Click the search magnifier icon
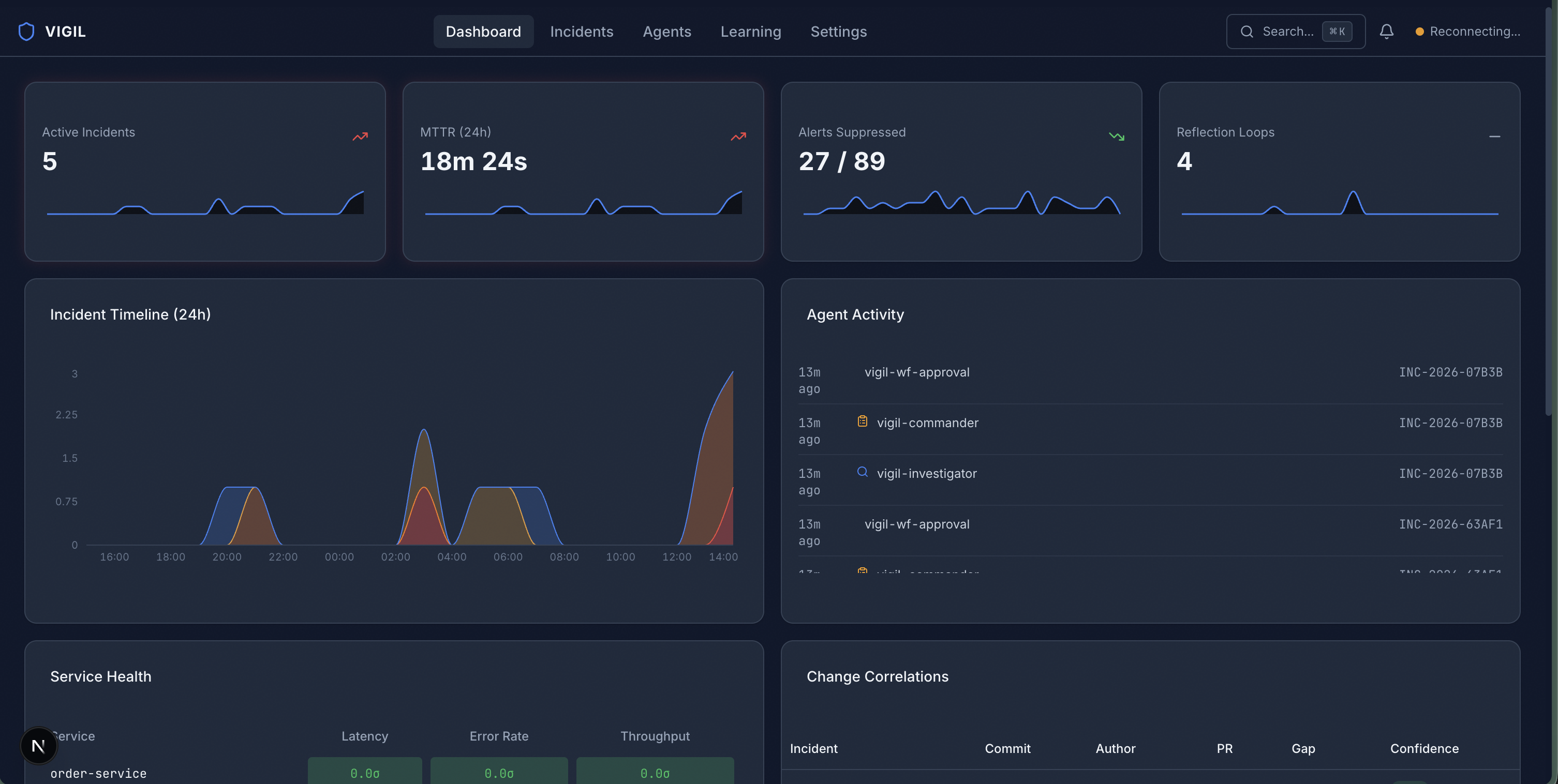 [1247, 32]
